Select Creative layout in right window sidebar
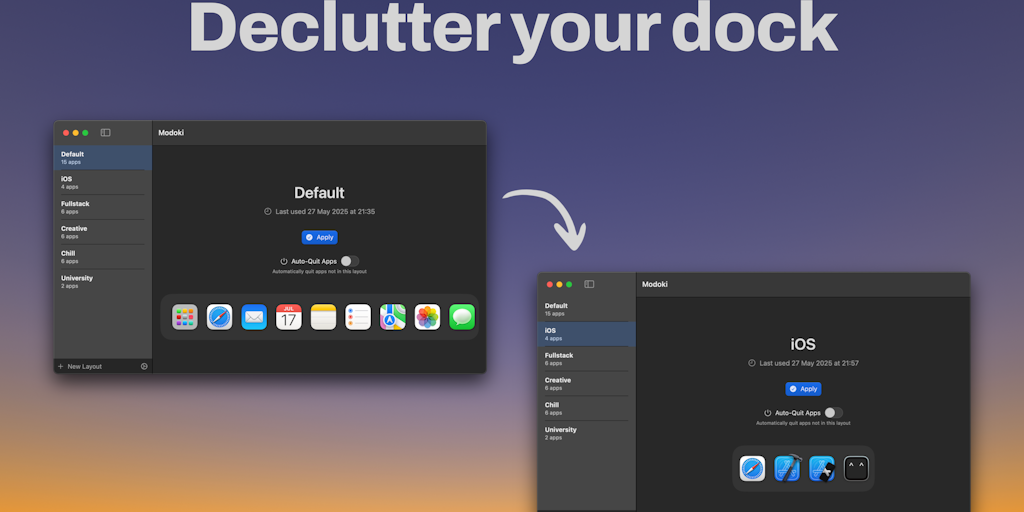This screenshot has width=1024, height=512. point(586,383)
